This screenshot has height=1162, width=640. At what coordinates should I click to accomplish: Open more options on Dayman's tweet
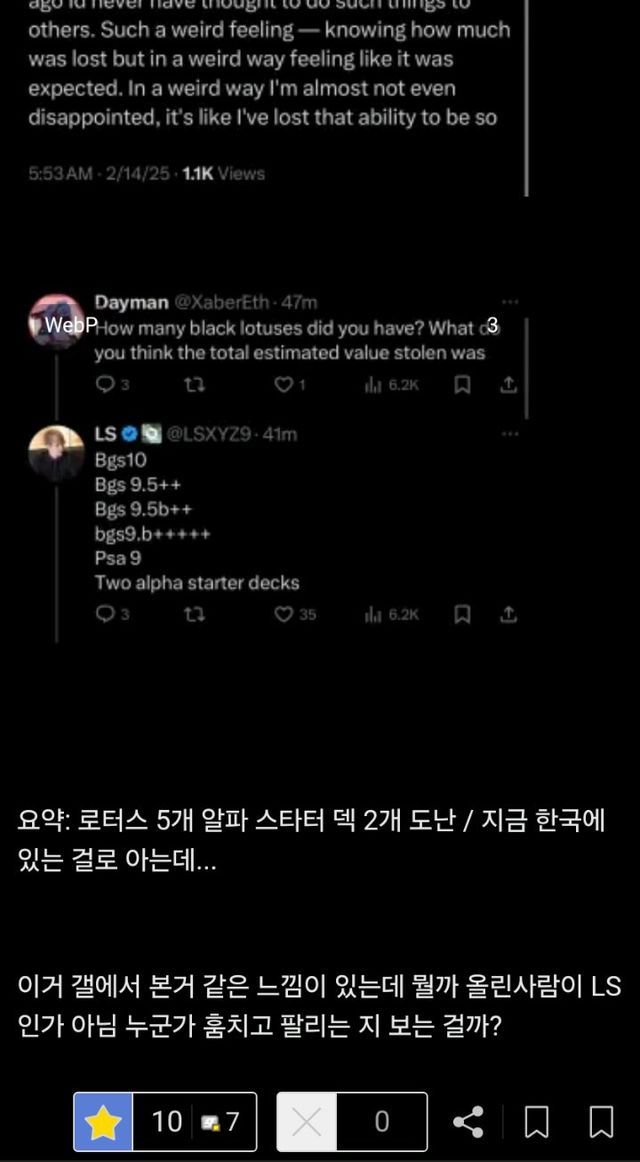(510, 301)
